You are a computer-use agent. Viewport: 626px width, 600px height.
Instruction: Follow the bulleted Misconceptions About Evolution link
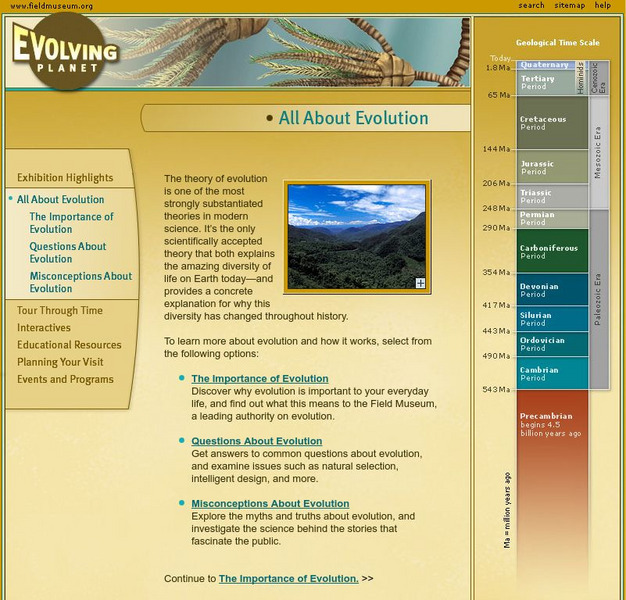[x=270, y=503]
